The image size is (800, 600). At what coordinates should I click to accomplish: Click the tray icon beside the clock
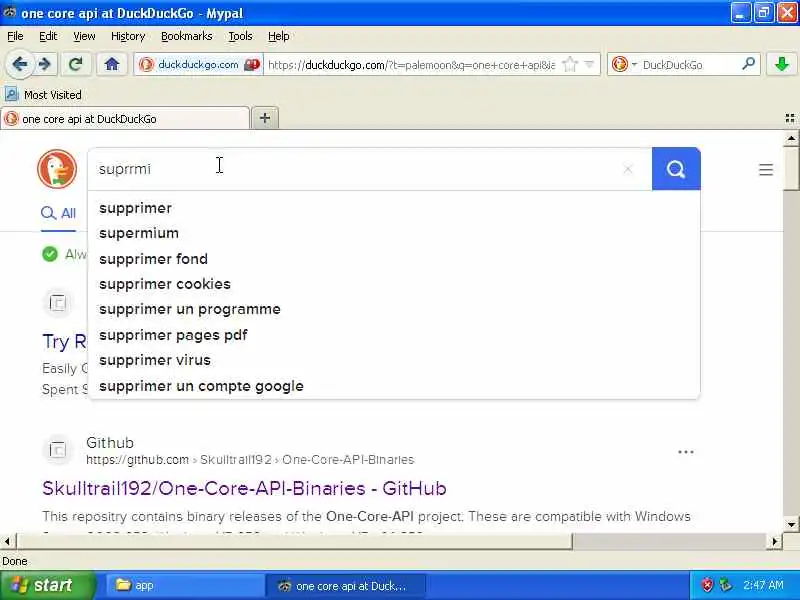pos(725,585)
